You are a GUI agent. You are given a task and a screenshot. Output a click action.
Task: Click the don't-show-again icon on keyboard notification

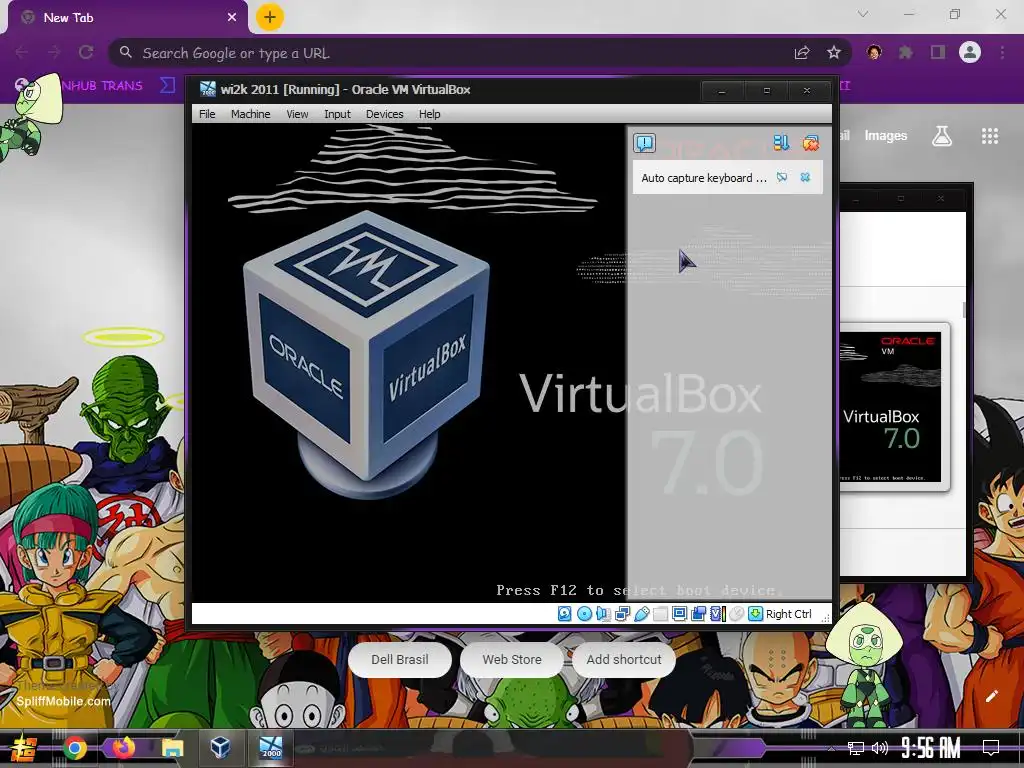(x=782, y=178)
